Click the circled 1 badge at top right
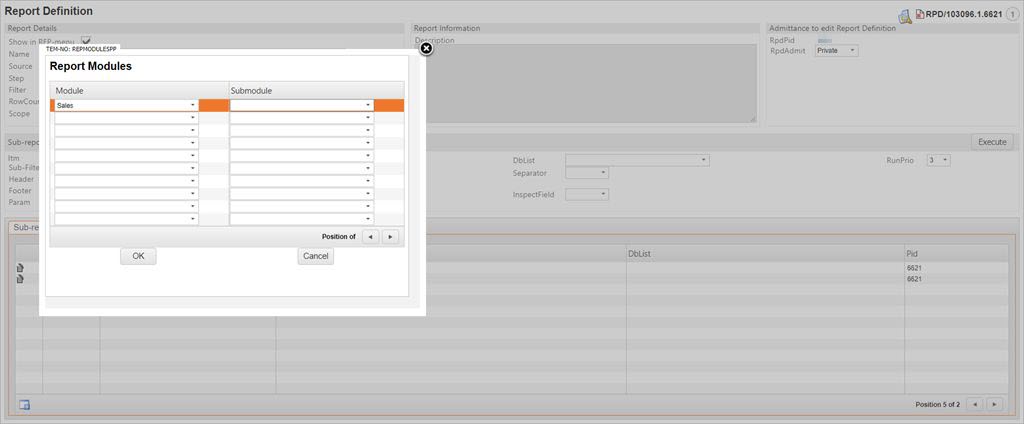Screen dimensions: 1024x424 [x=1011, y=15]
